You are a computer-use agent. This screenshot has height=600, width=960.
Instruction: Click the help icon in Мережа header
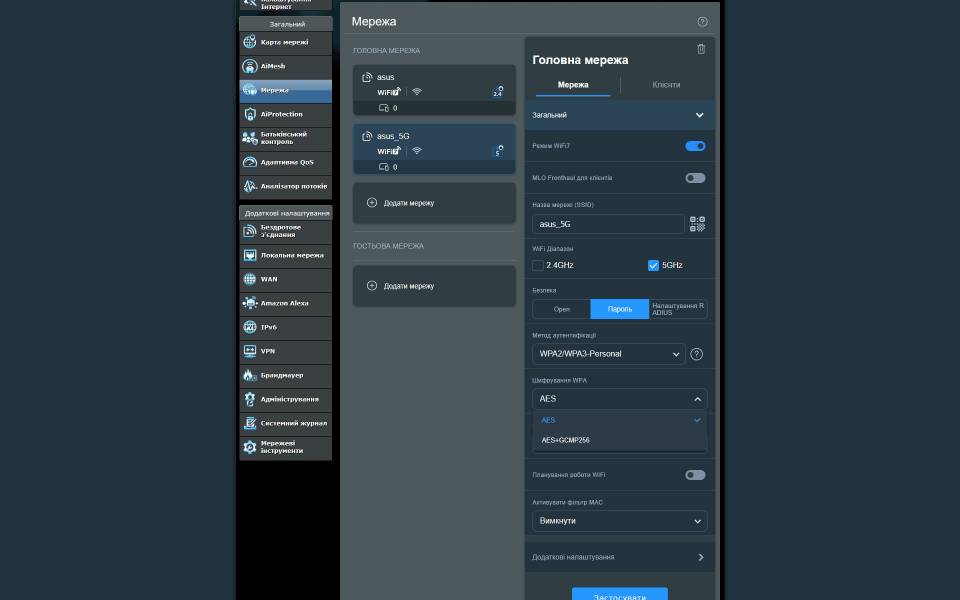point(702,21)
